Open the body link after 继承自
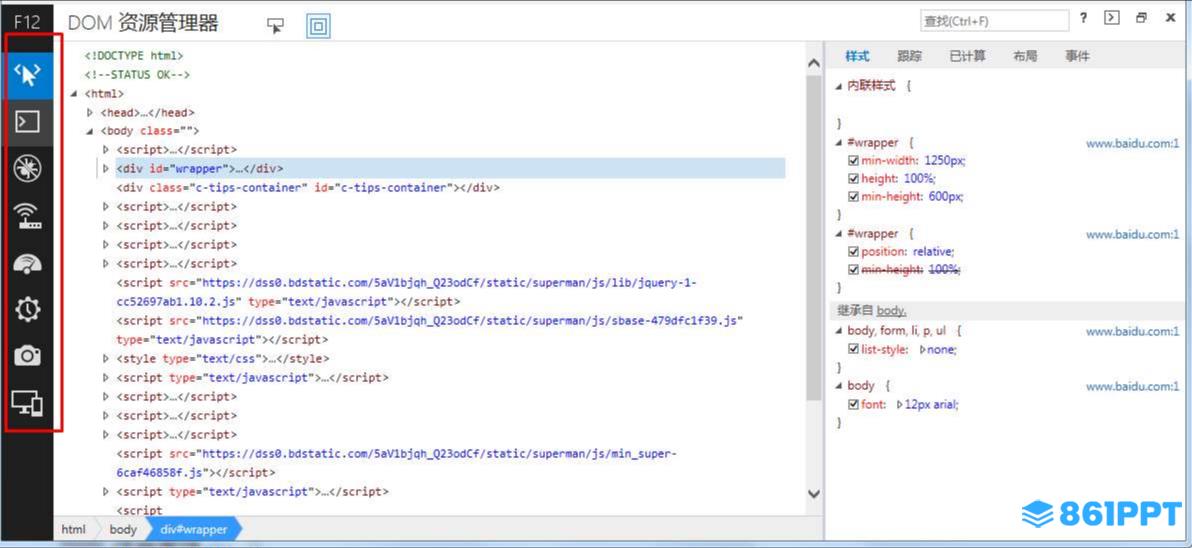 891,311
